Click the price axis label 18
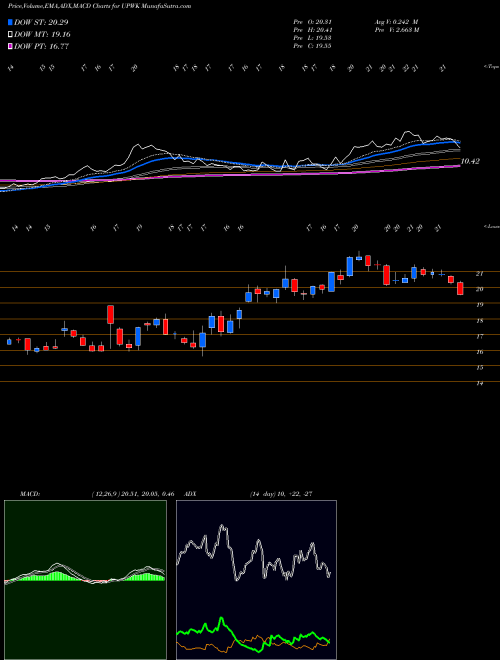The width and height of the screenshot is (500, 660). click(479, 321)
